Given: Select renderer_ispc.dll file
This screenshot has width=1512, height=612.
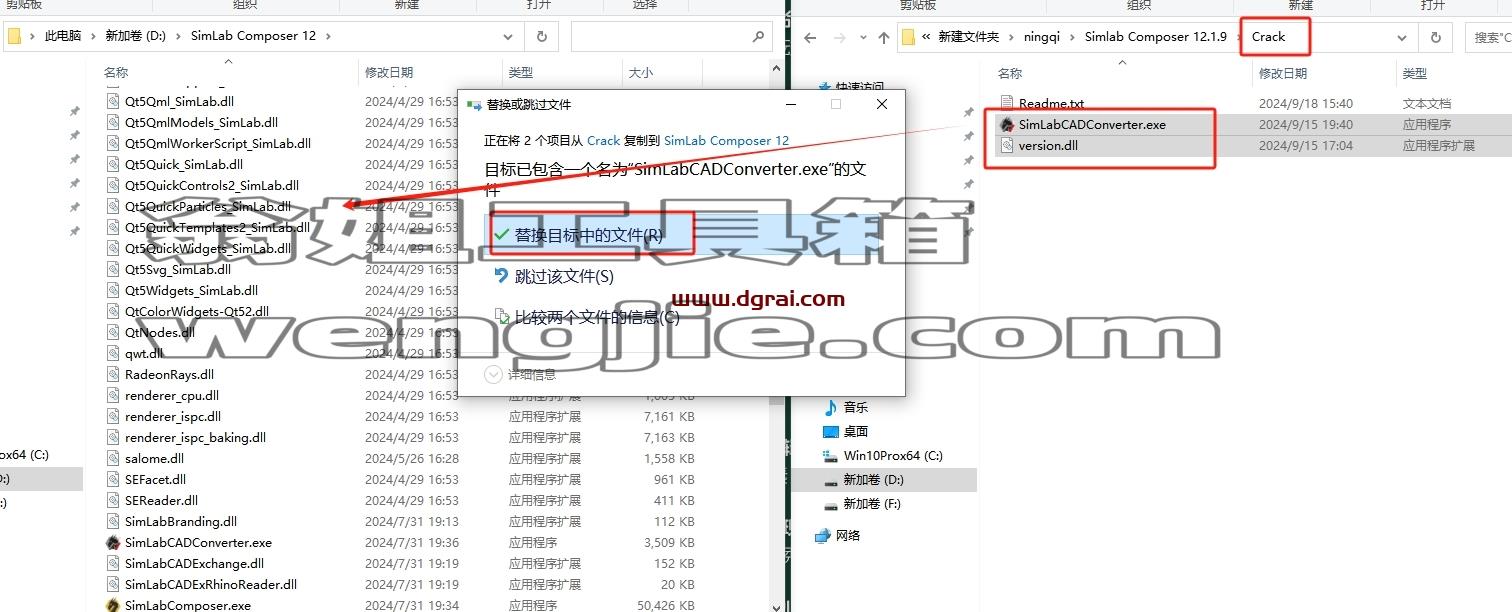Looking at the screenshot, I should pos(172,417).
